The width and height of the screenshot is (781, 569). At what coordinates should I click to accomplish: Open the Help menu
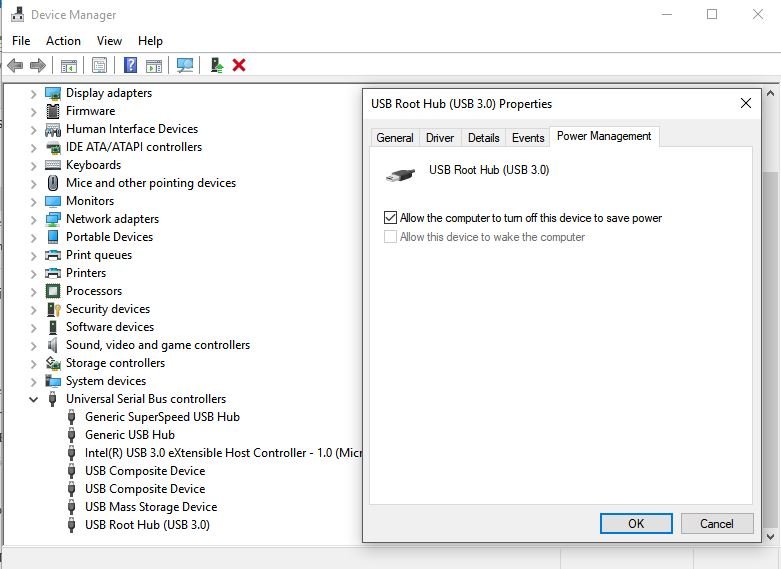tap(150, 41)
